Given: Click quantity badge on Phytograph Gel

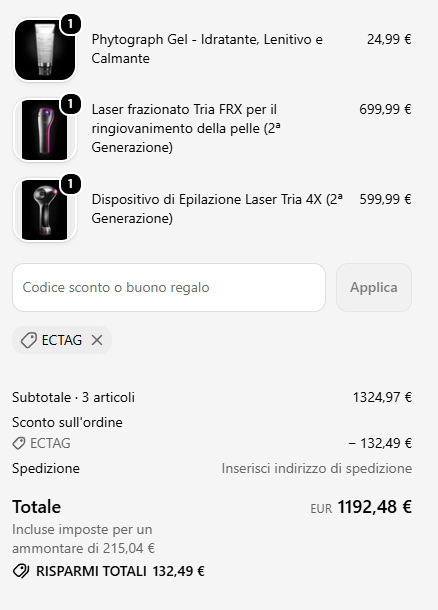Looking at the screenshot, I should pyautogui.click(x=70, y=25).
